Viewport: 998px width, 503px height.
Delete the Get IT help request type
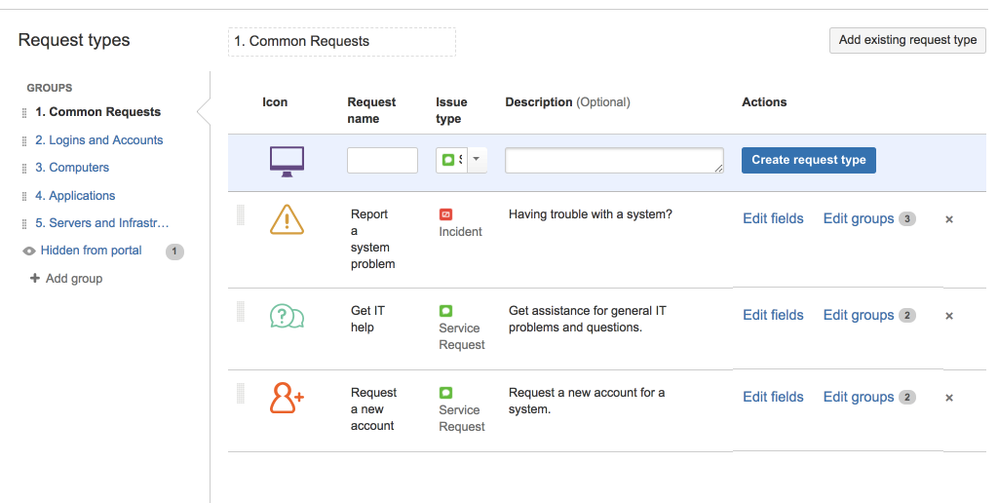(949, 316)
